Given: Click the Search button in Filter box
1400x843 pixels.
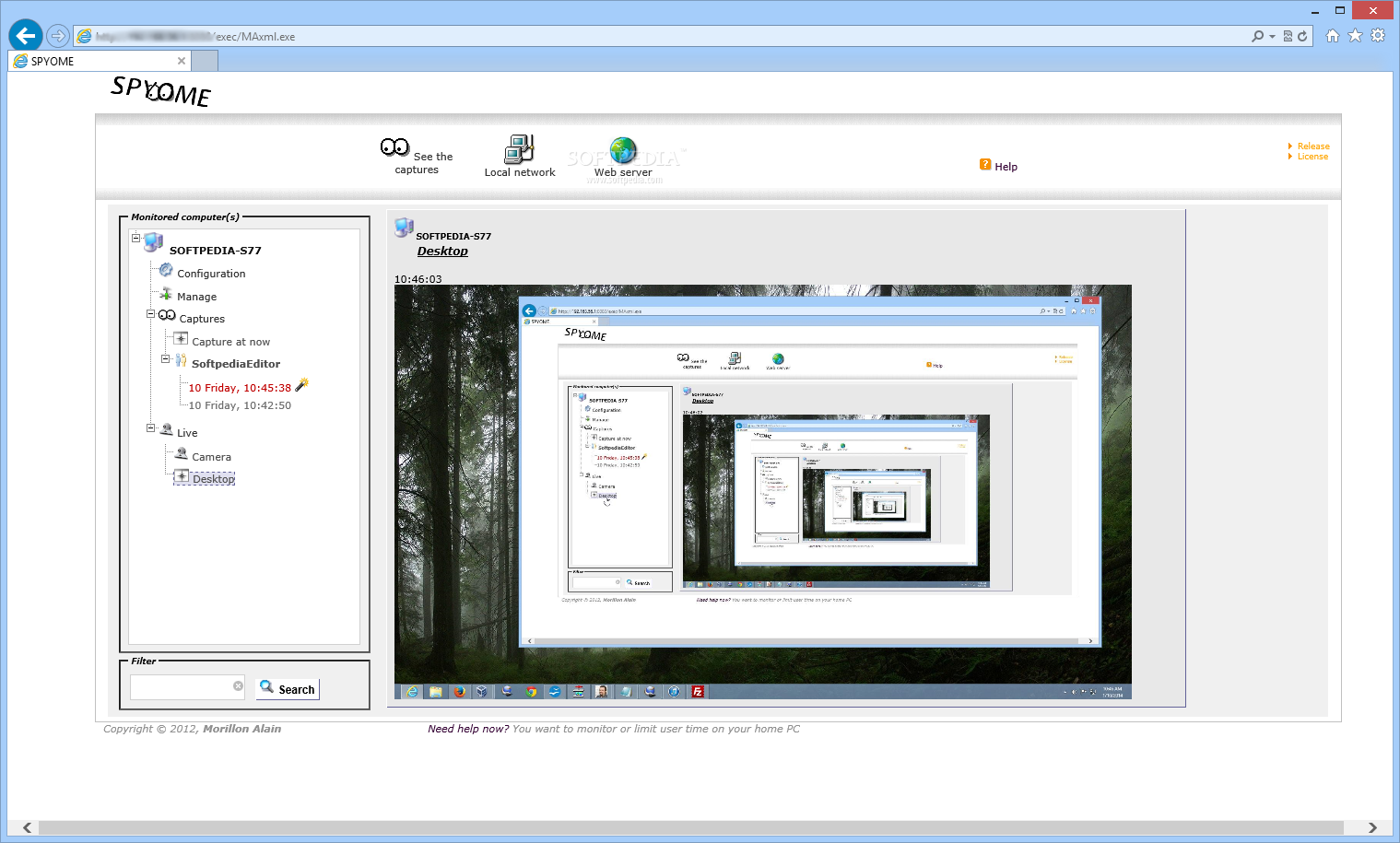Looking at the screenshot, I should click(x=288, y=688).
